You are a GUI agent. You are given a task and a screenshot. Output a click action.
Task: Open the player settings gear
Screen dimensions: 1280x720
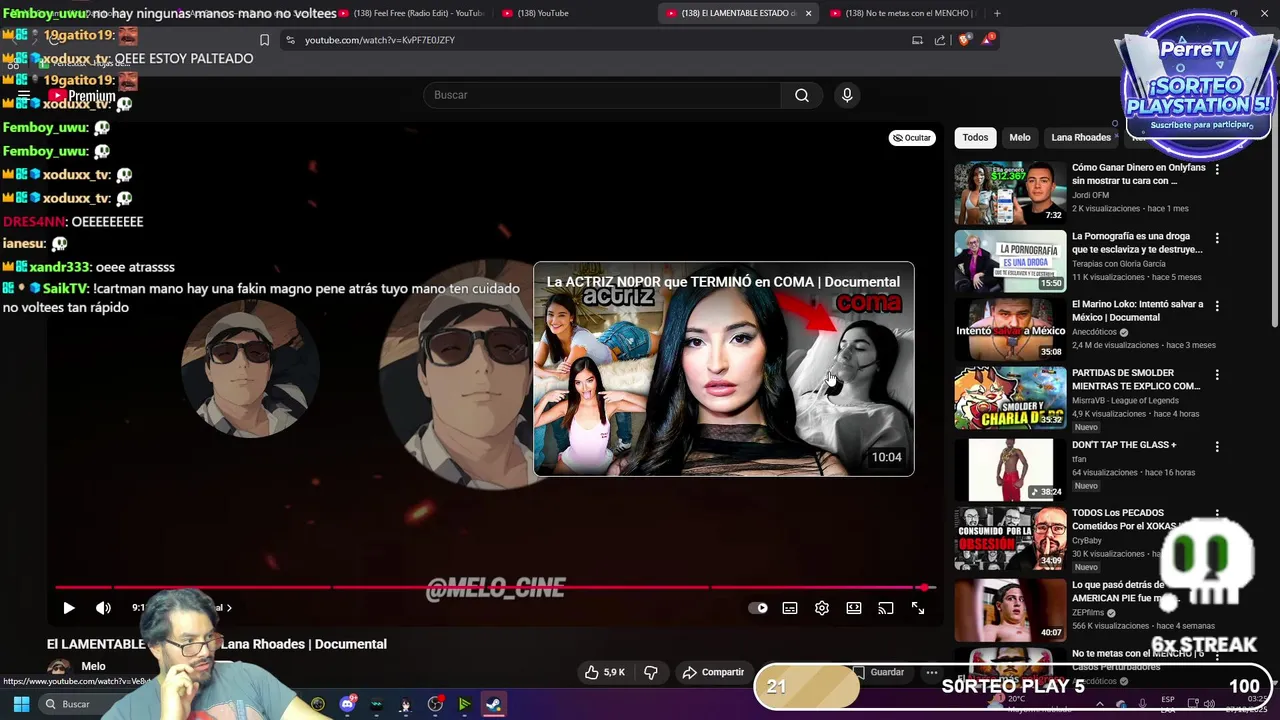click(822, 608)
